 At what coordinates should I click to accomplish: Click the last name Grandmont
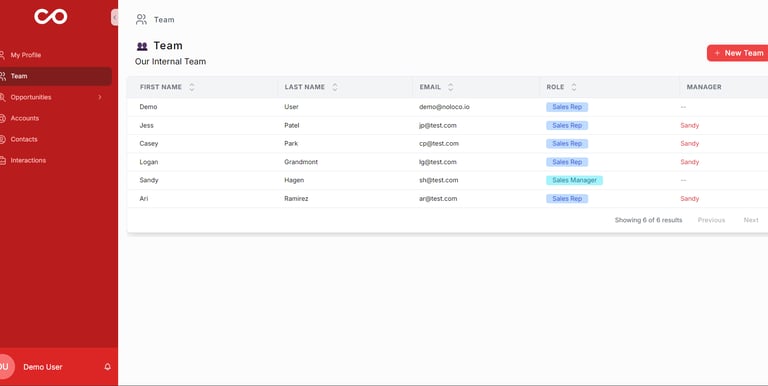point(301,162)
